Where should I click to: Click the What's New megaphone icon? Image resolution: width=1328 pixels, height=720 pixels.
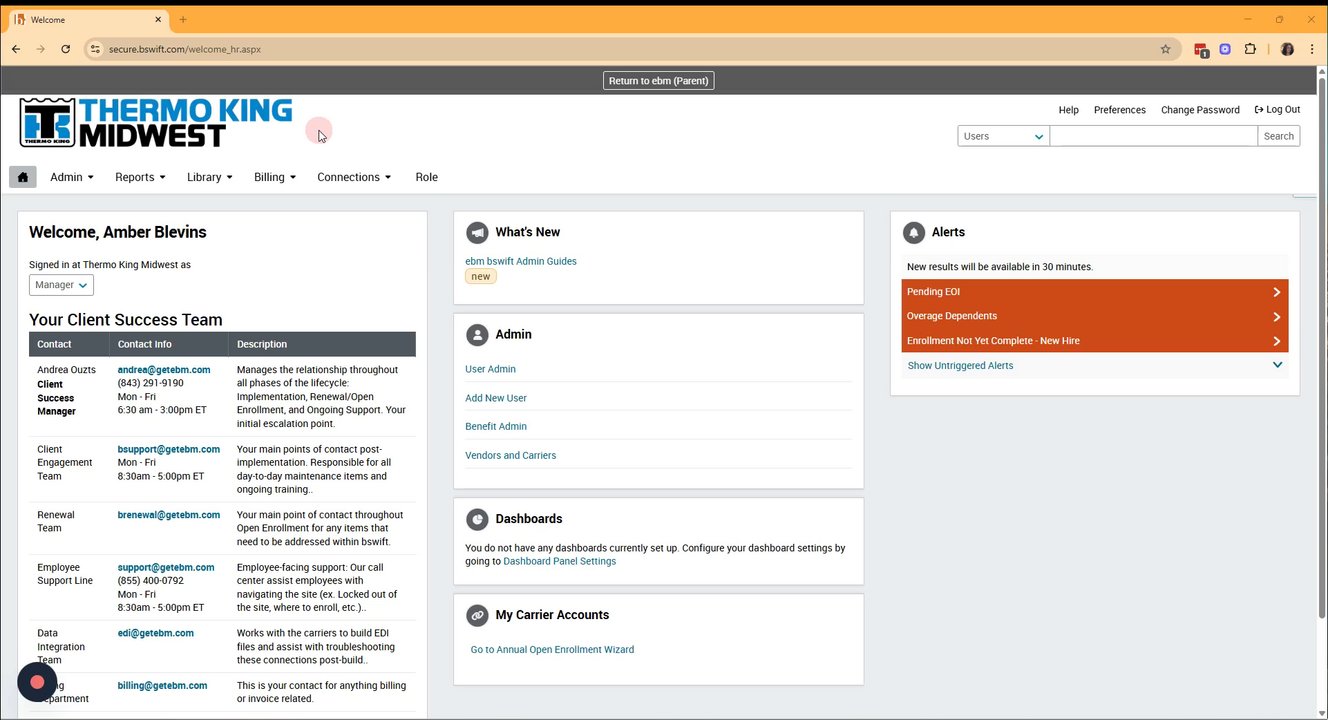click(x=477, y=232)
